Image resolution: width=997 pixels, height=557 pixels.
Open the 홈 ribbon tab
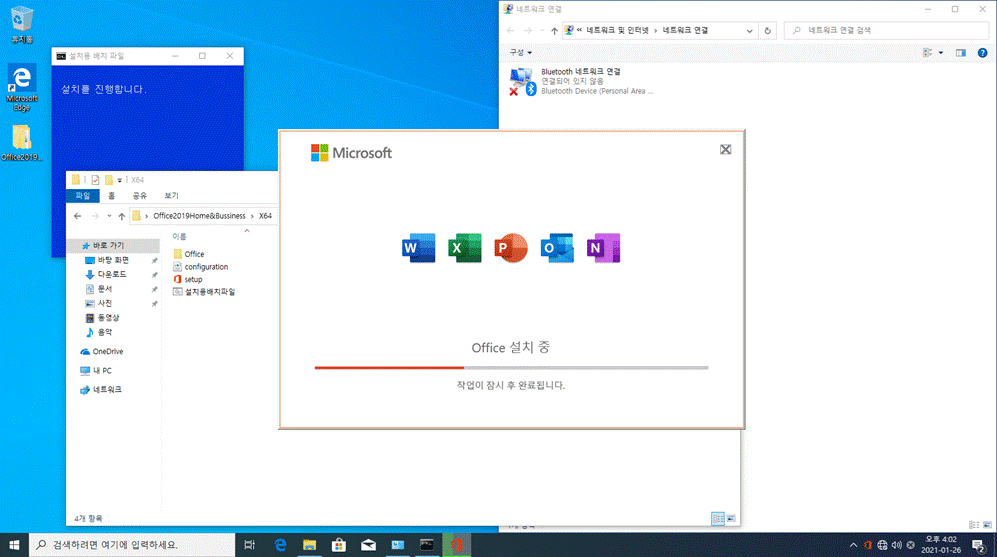[111, 196]
